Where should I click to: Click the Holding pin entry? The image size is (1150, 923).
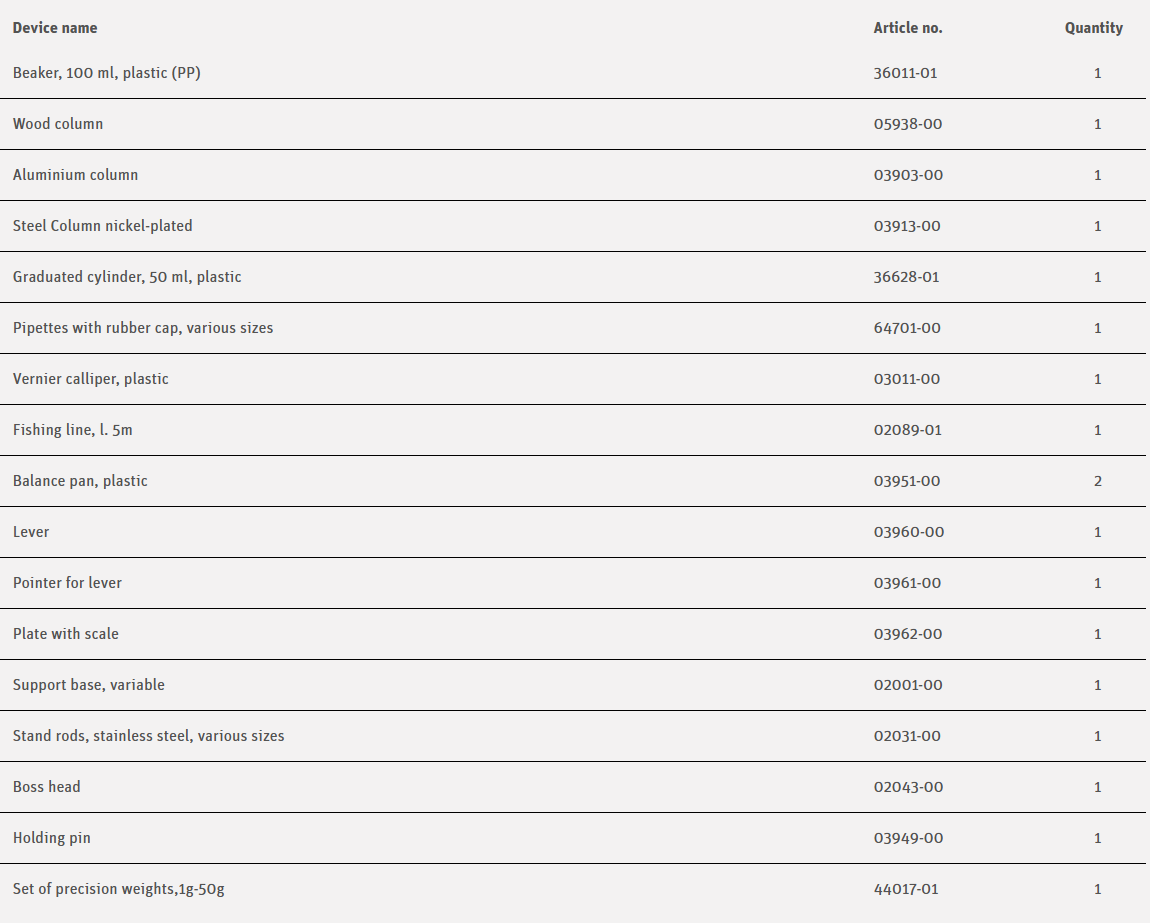coord(52,838)
